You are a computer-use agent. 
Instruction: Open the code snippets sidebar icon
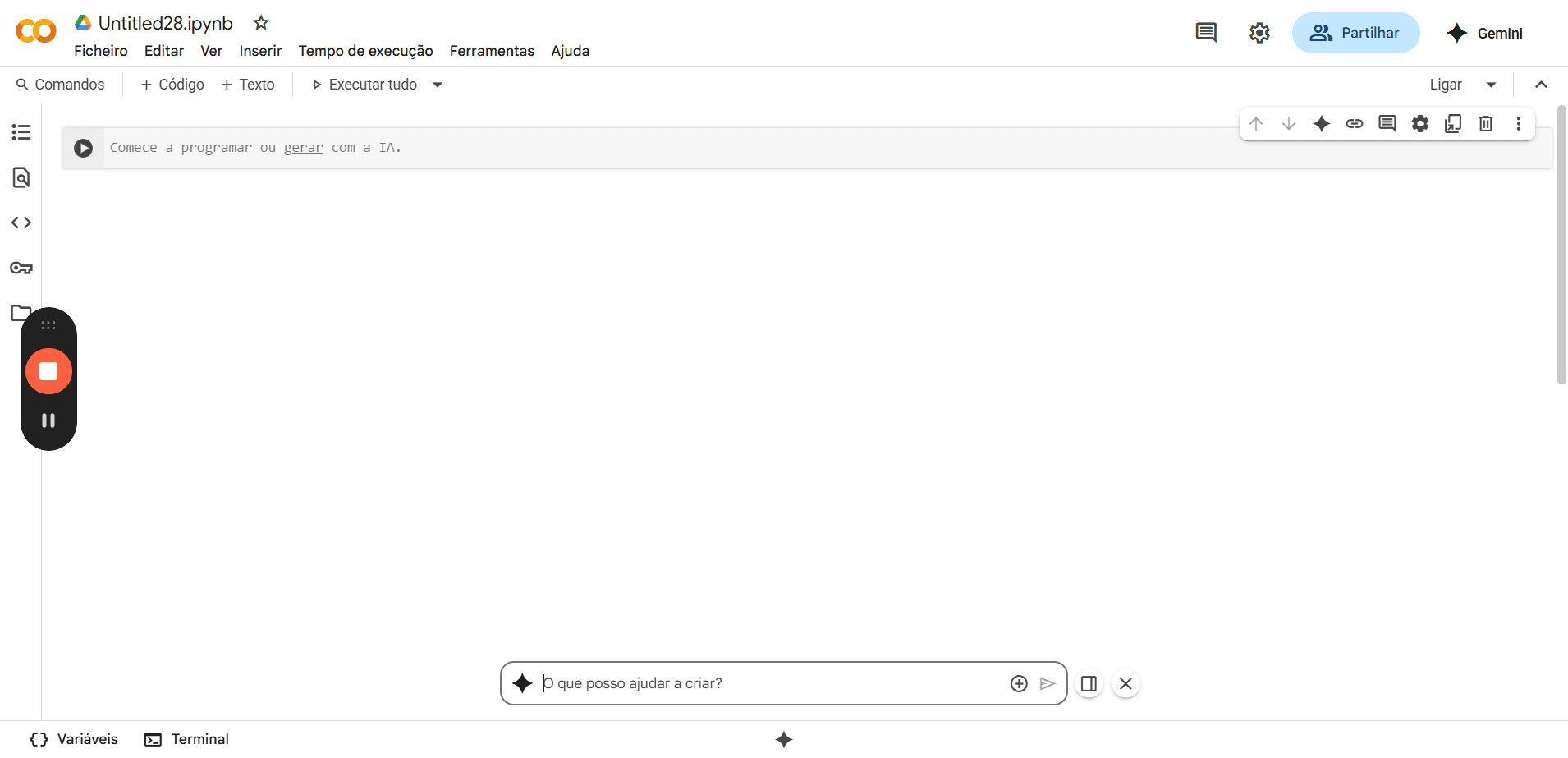(x=21, y=223)
